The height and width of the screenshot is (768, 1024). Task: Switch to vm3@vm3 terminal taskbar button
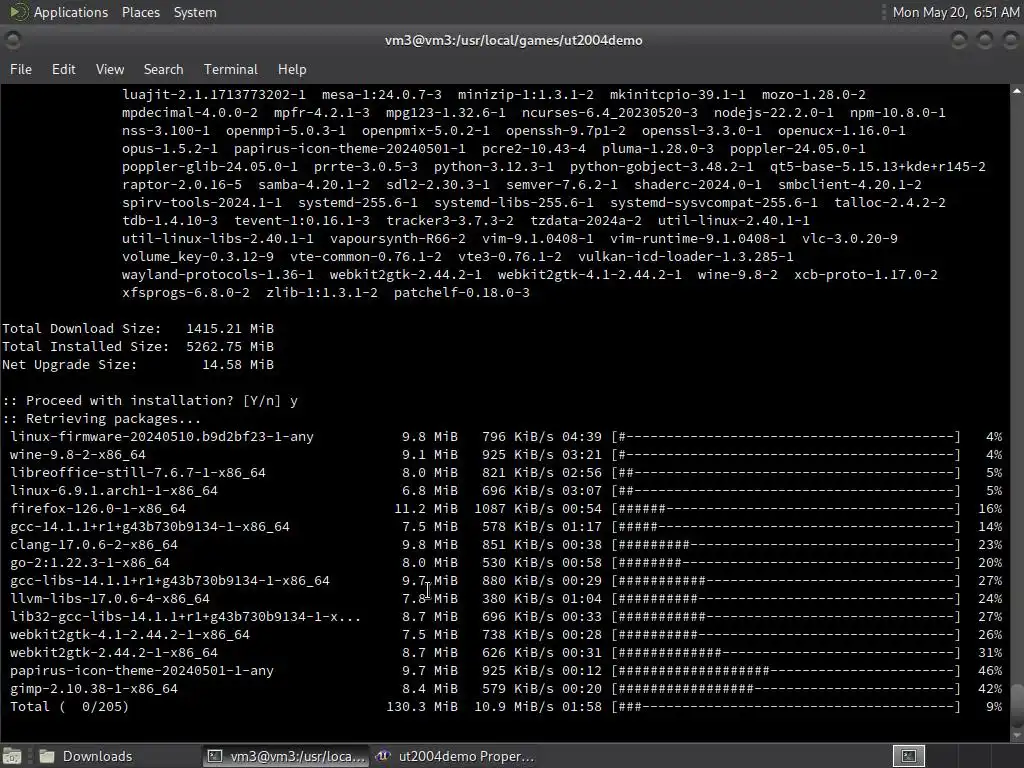click(286, 756)
